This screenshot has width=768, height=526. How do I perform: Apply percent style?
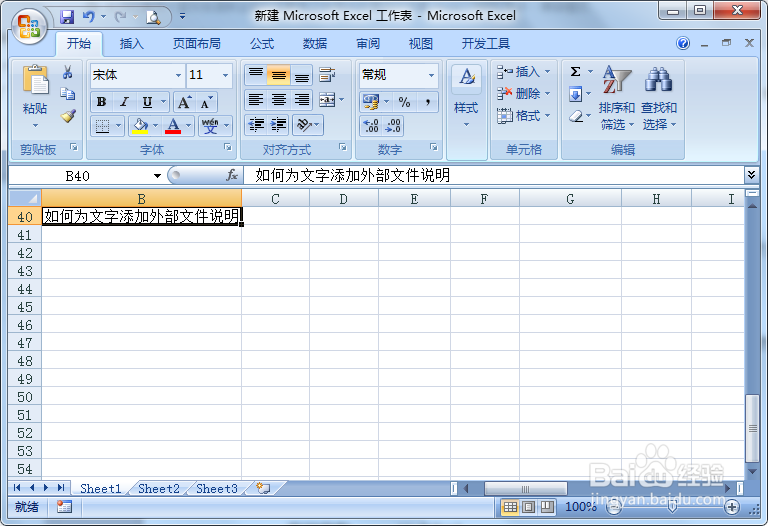pyautogui.click(x=404, y=102)
